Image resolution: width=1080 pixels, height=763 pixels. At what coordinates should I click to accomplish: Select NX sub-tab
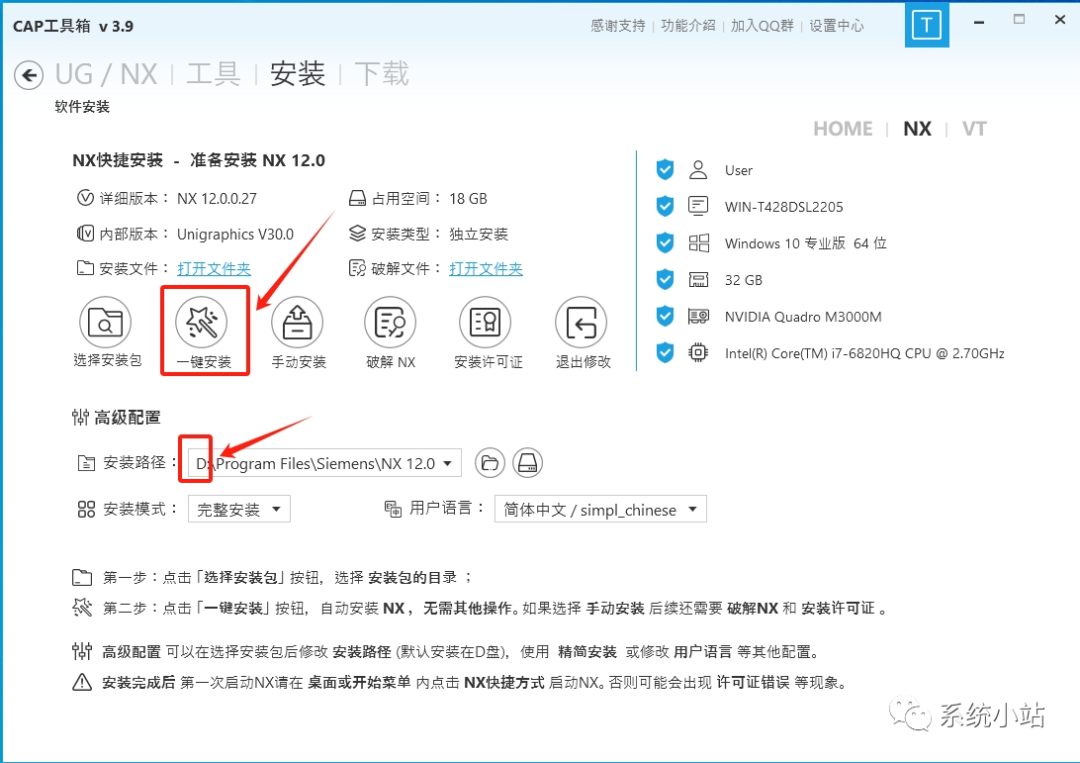tap(917, 129)
